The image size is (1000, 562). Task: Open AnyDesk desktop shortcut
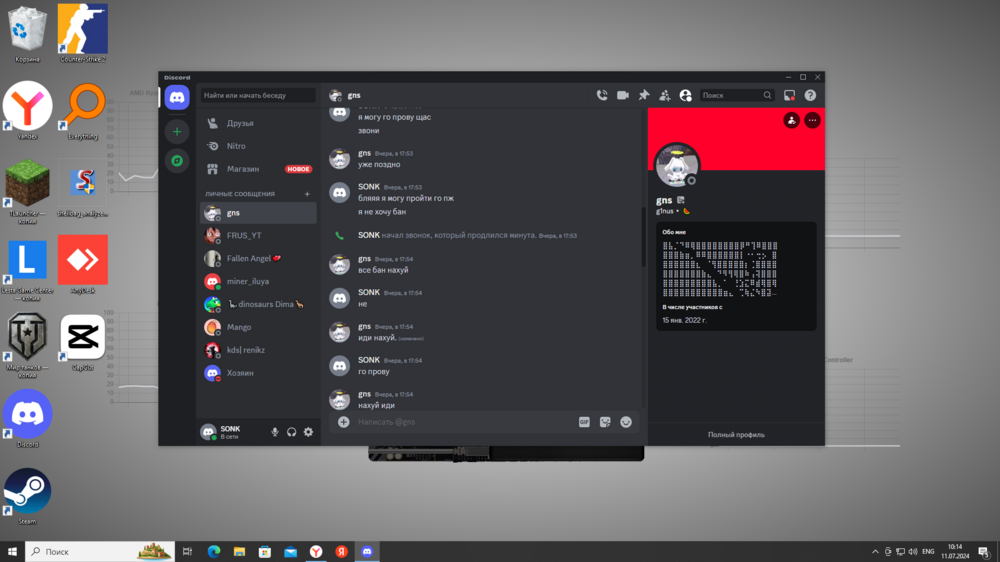[82, 264]
